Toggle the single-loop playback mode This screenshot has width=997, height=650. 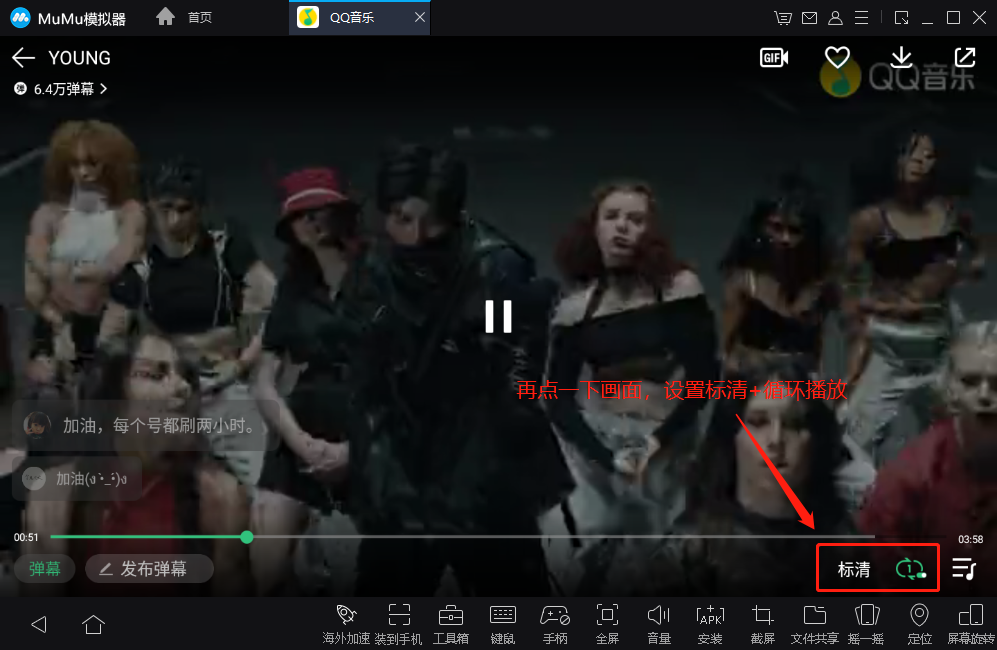coord(911,569)
